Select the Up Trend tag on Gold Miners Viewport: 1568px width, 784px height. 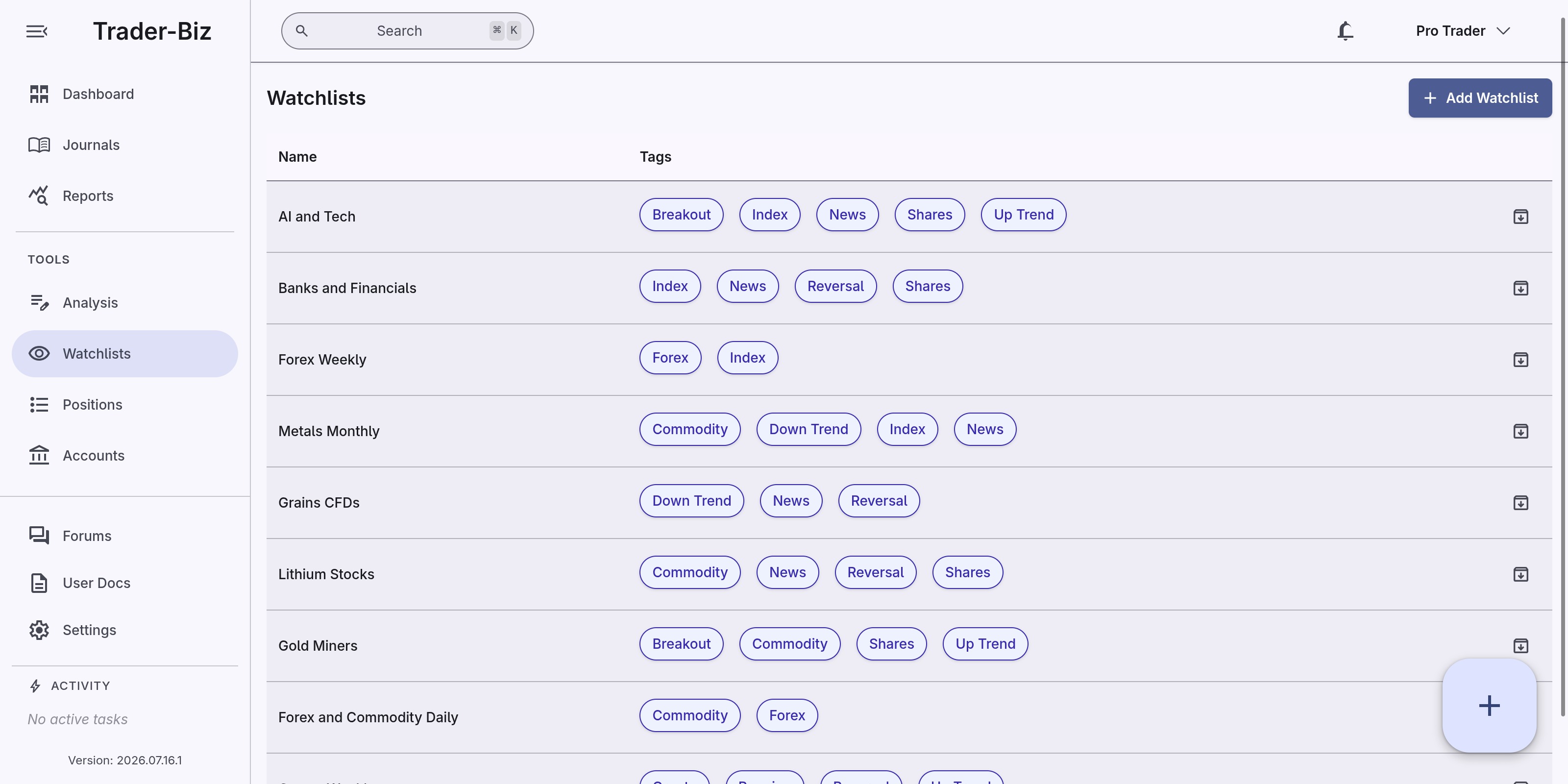tap(985, 644)
